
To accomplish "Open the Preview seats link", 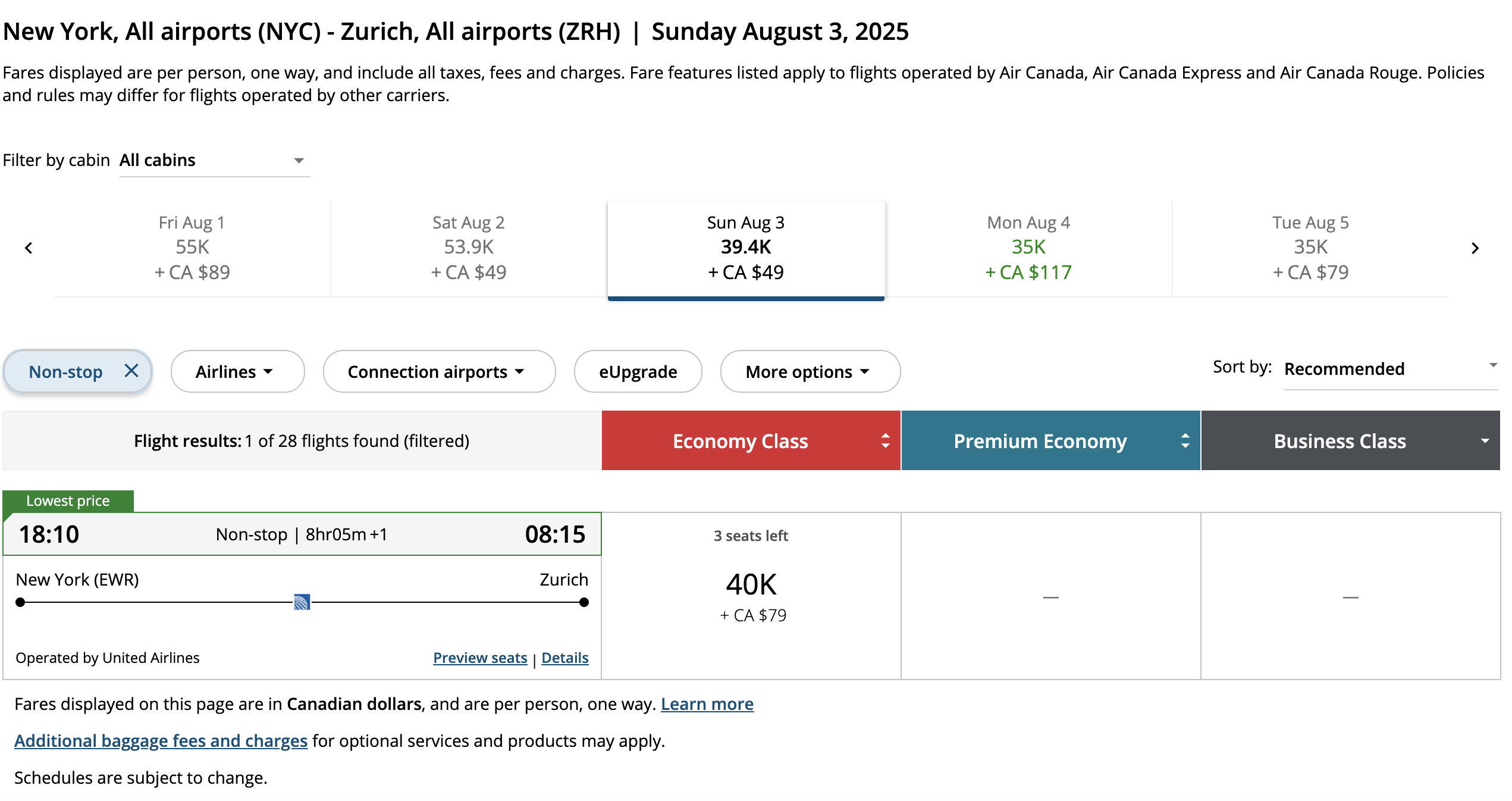I will point(480,658).
